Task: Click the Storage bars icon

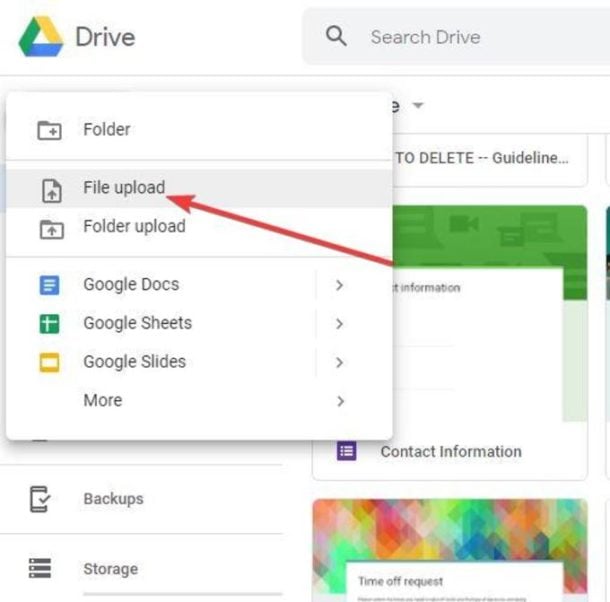Action: coord(40,568)
